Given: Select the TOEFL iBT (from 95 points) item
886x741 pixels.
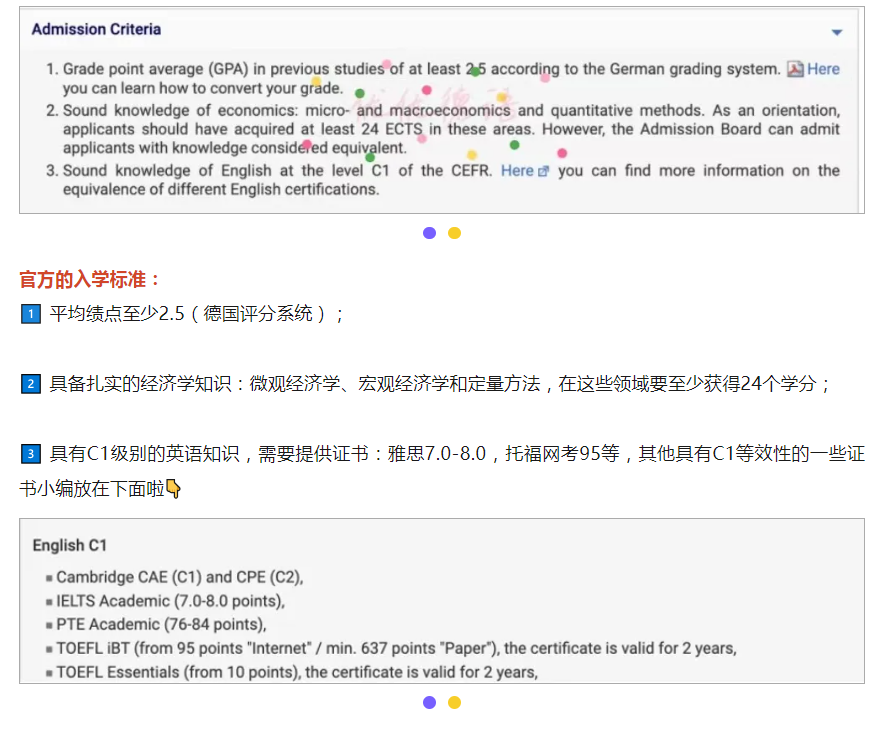Looking at the screenshot, I should coord(397,648).
